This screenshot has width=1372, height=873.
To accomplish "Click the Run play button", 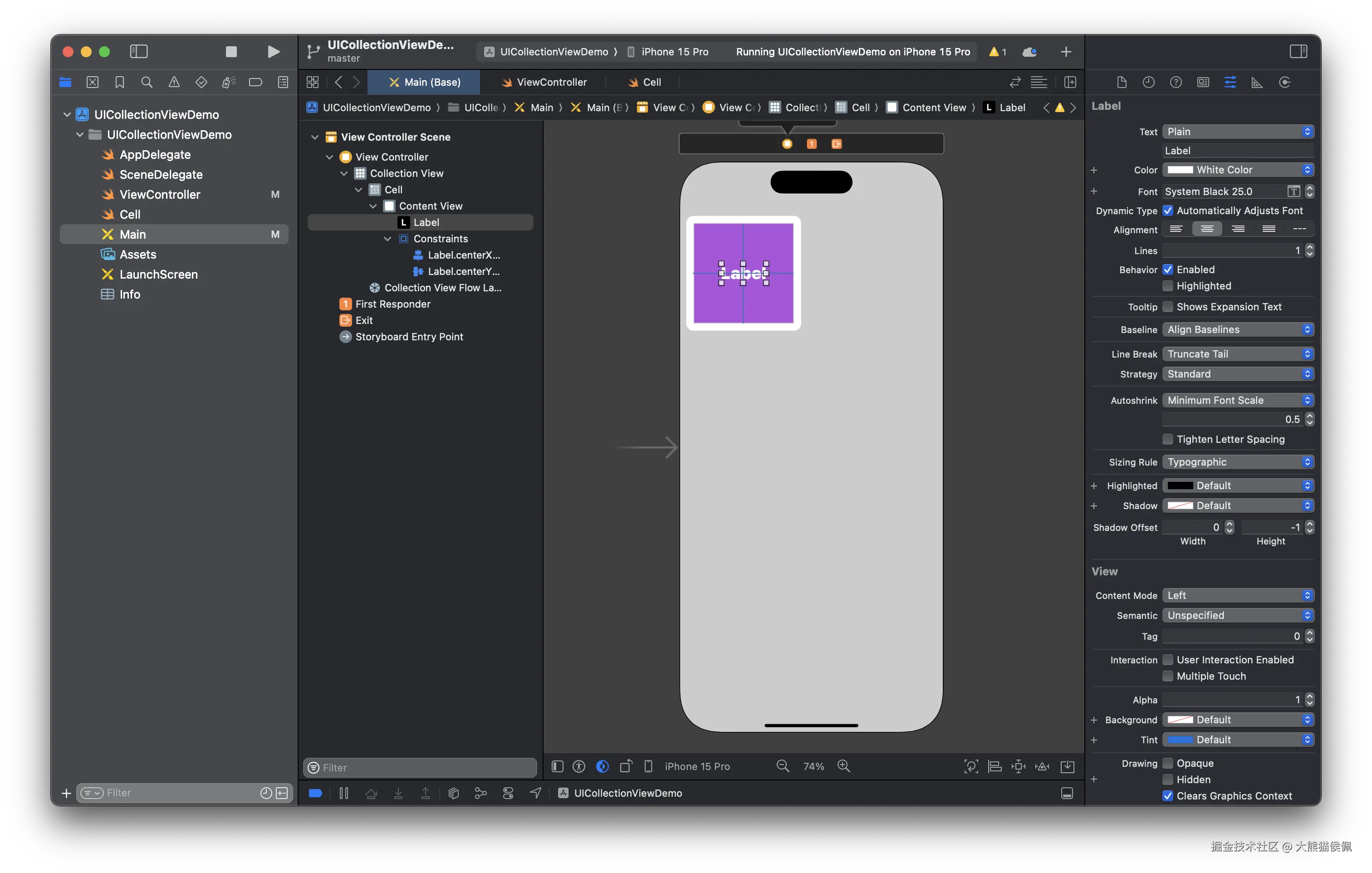I will coord(274,52).
